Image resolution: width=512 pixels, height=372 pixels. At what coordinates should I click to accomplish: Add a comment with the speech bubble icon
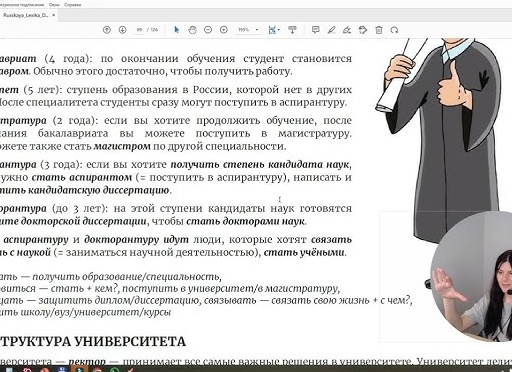click(315, 30)
